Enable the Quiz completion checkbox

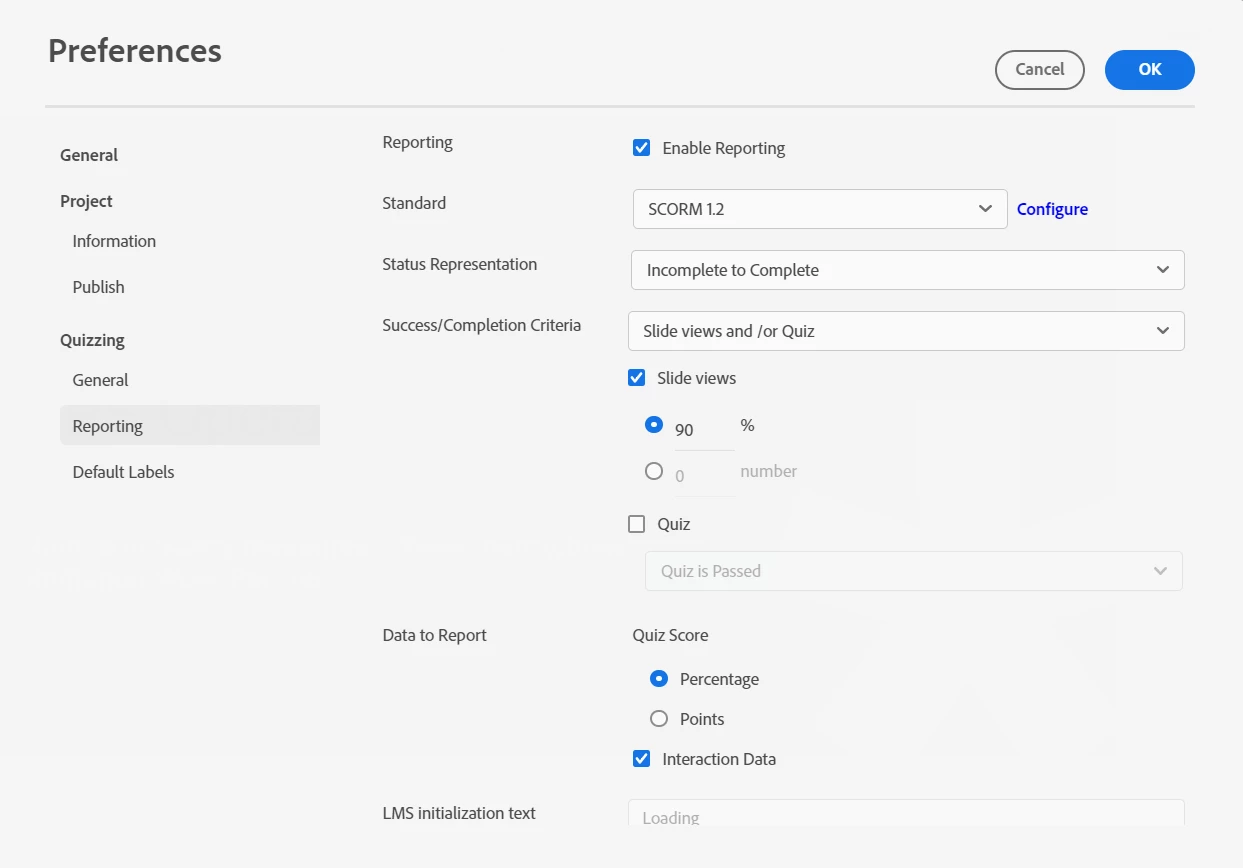pyautogui.click(x=636, y=524)
